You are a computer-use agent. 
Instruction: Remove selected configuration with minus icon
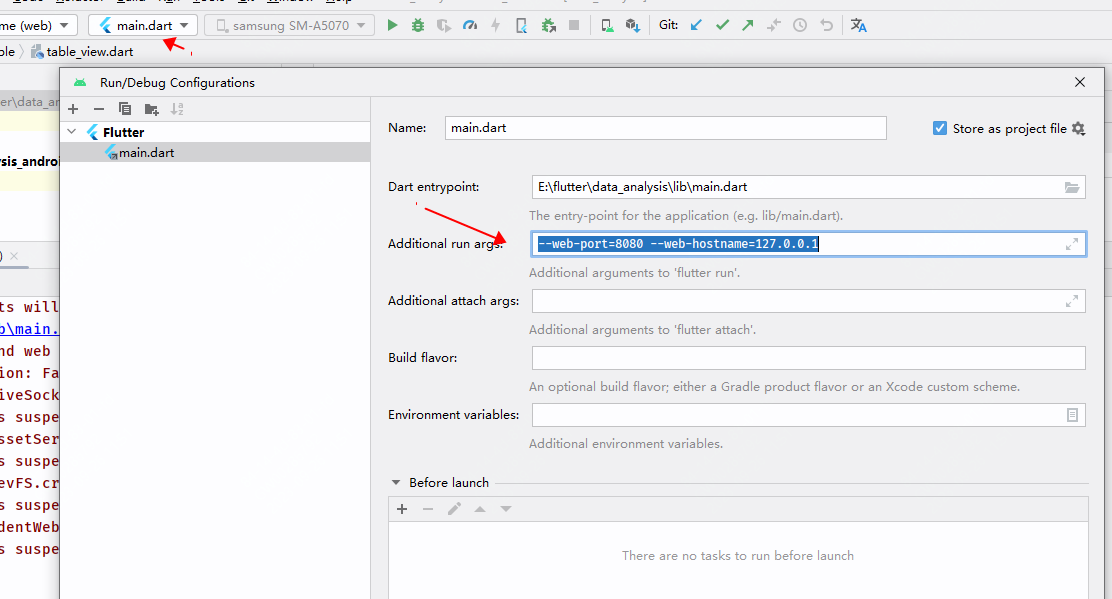99,109
